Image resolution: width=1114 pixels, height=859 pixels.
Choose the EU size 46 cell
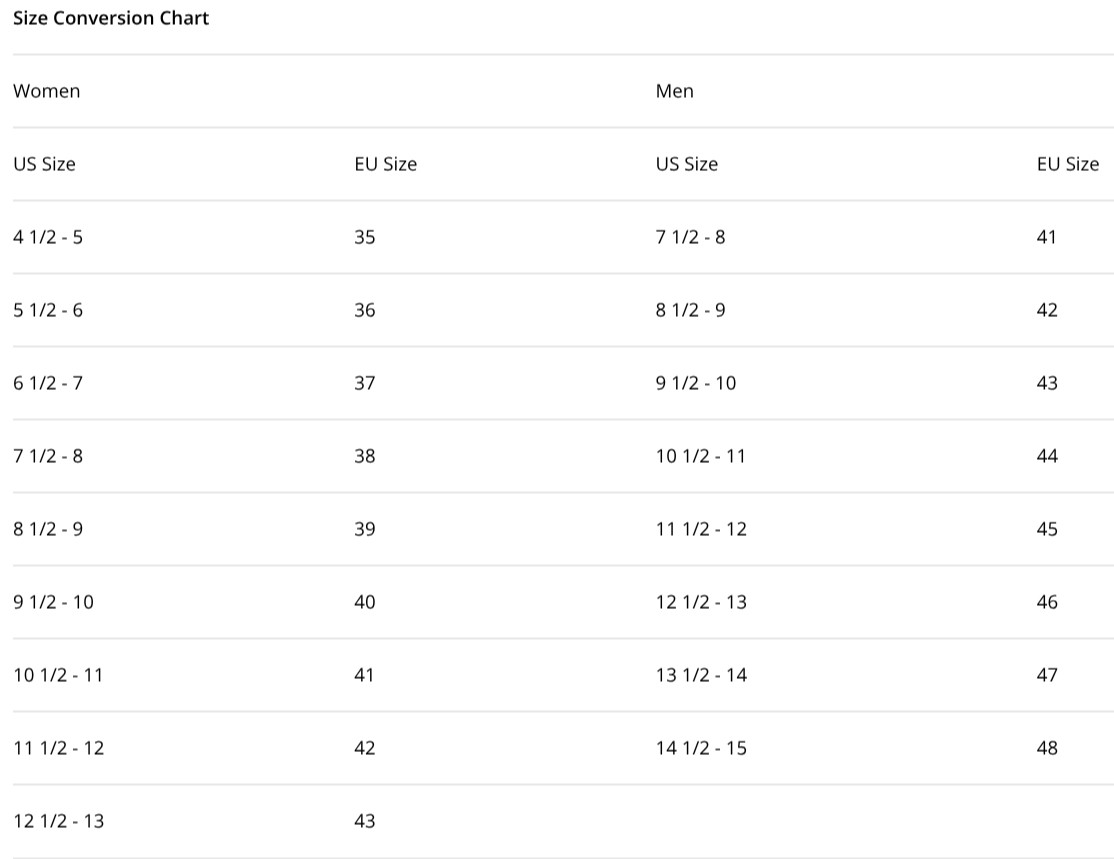click(1047, 602)
